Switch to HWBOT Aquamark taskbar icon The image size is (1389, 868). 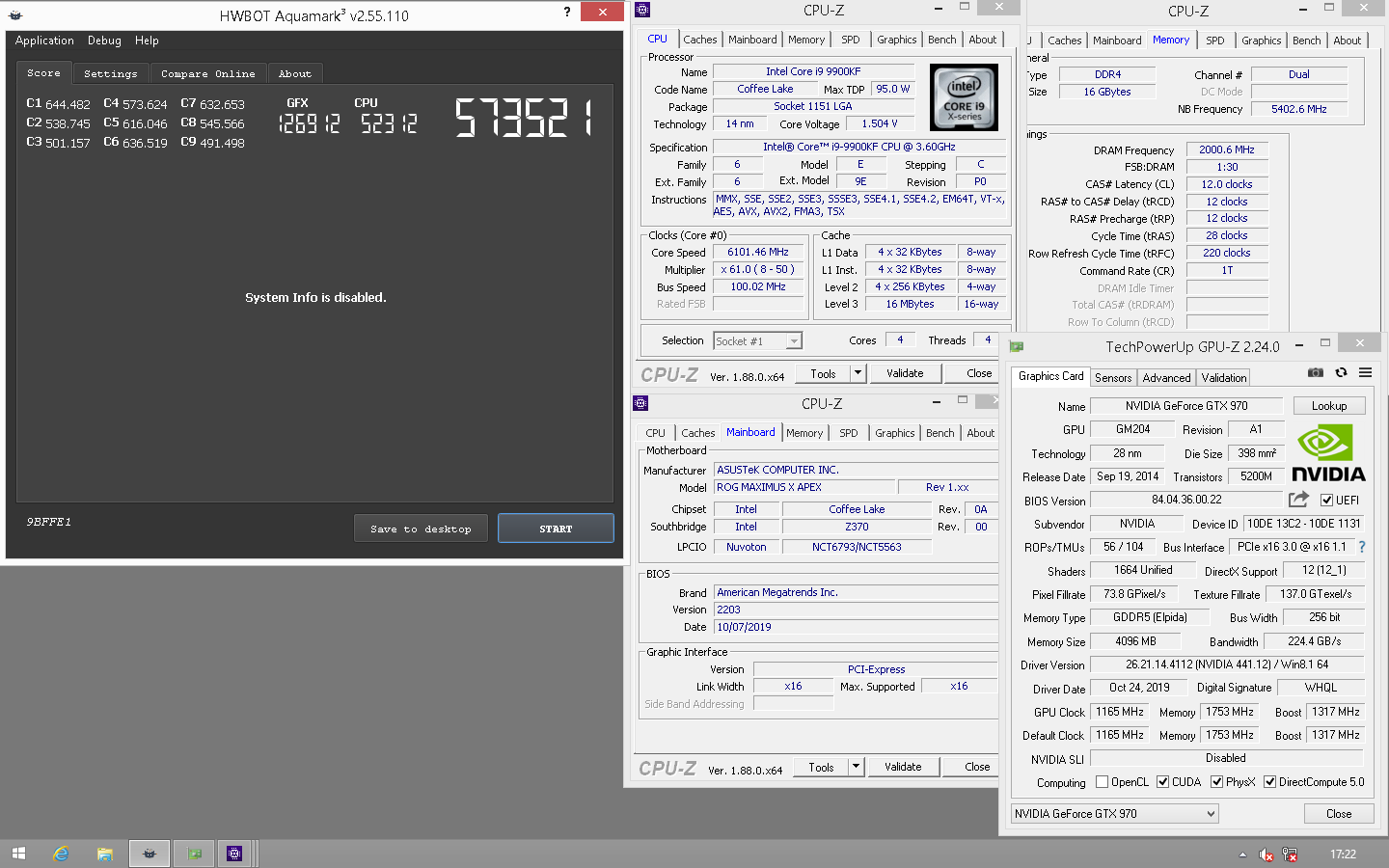point(149,854)
